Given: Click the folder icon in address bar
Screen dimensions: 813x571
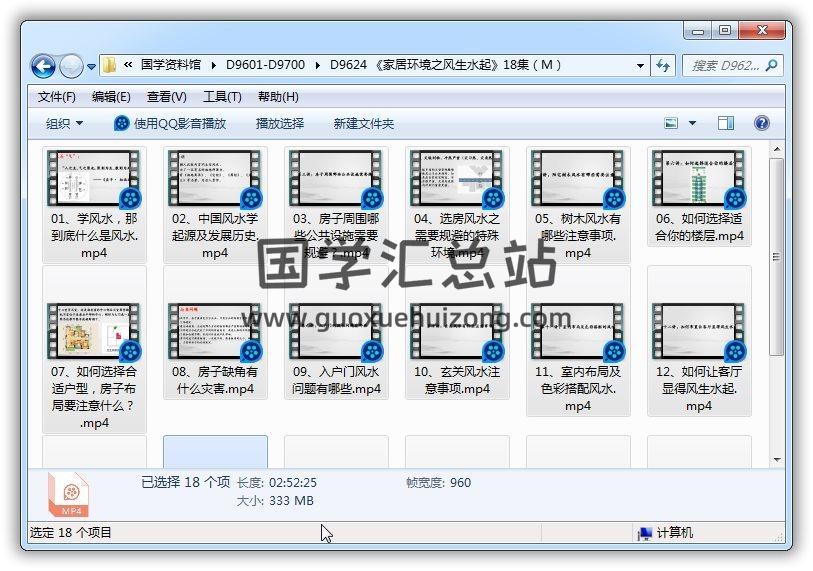Looking at the screenshot, I should coord(109,65).
